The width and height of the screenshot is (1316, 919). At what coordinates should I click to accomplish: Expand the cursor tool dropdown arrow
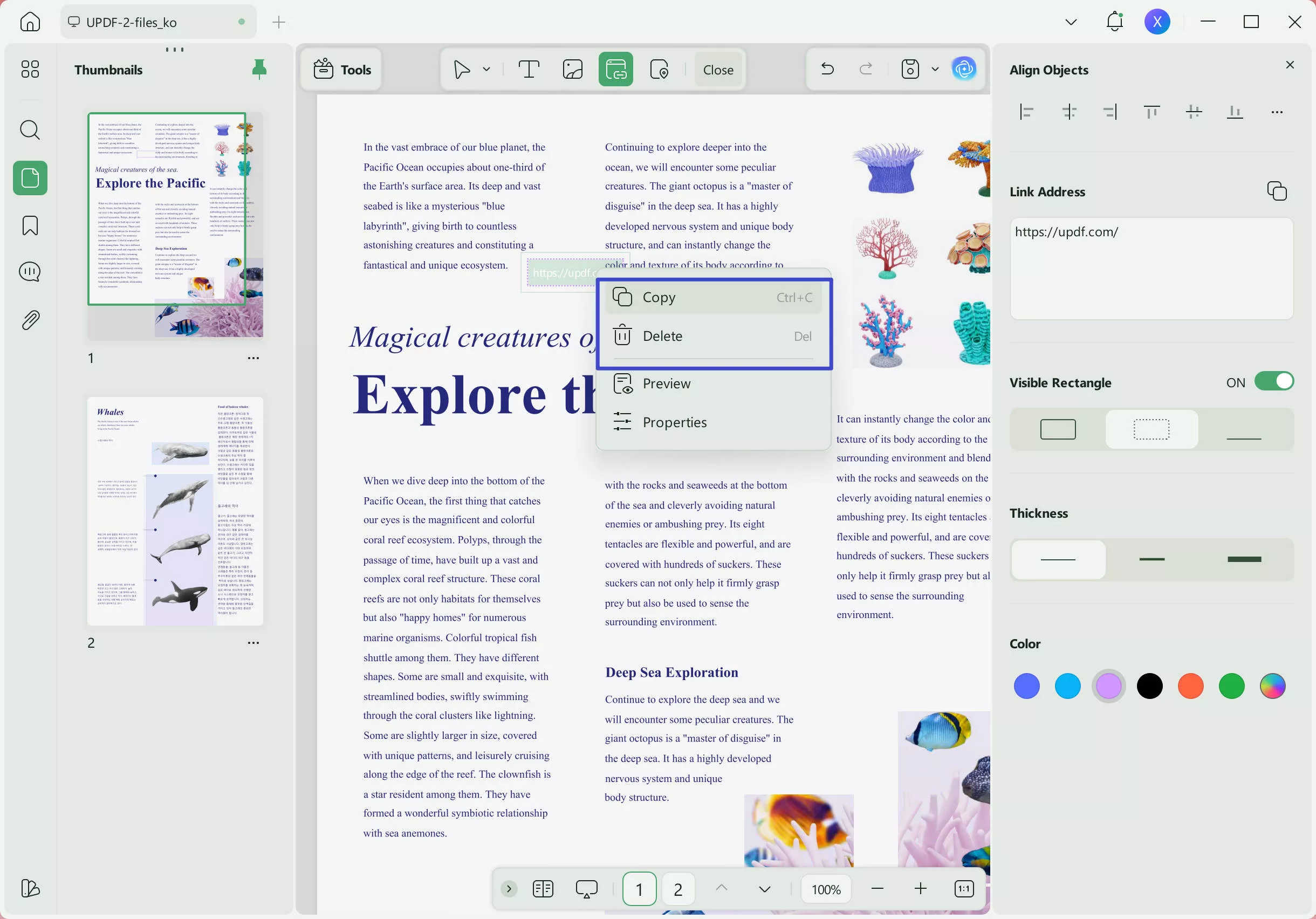pyautogui.click(x=486, y=70)
